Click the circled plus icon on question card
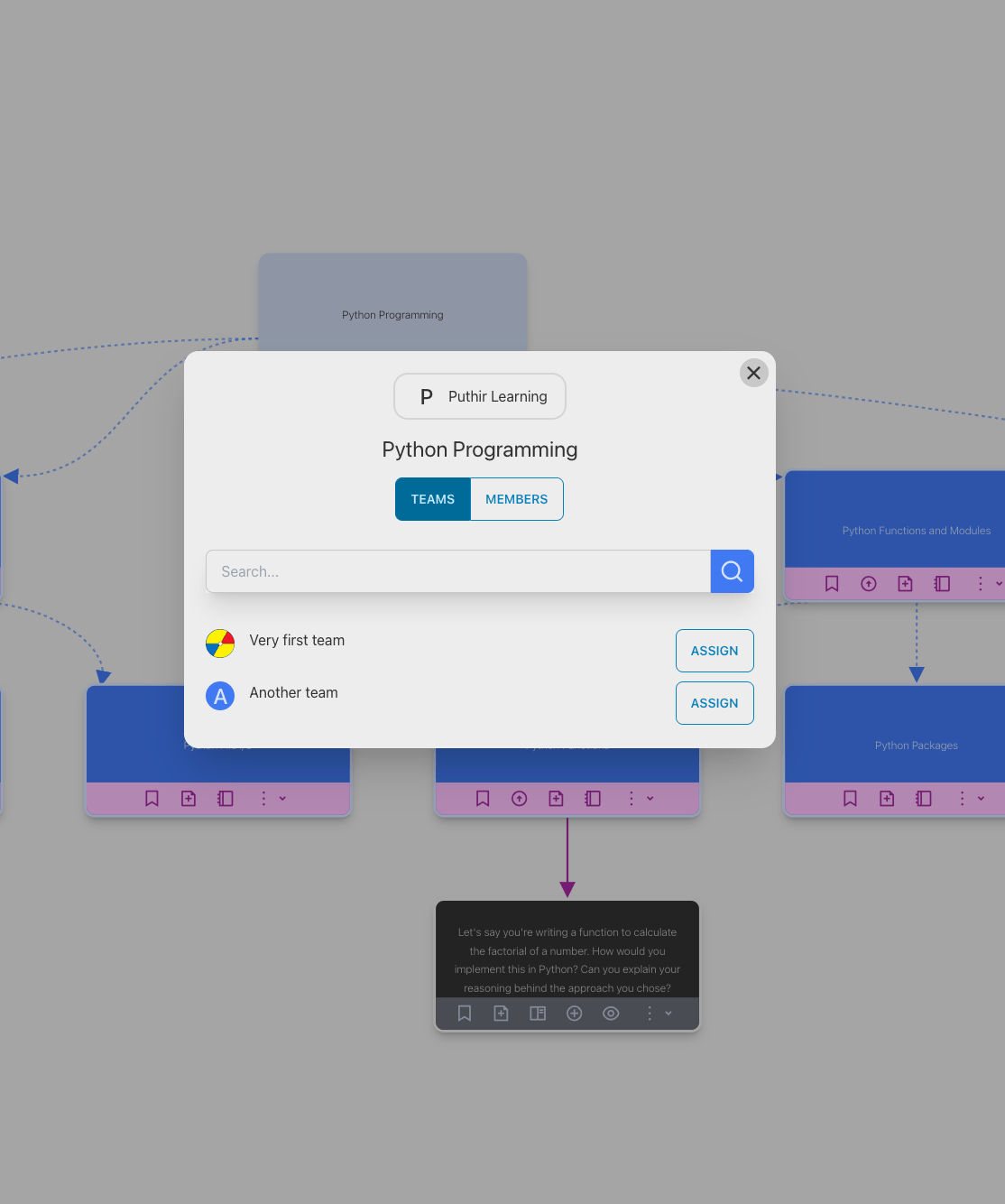 click(x=574, y=1014)
